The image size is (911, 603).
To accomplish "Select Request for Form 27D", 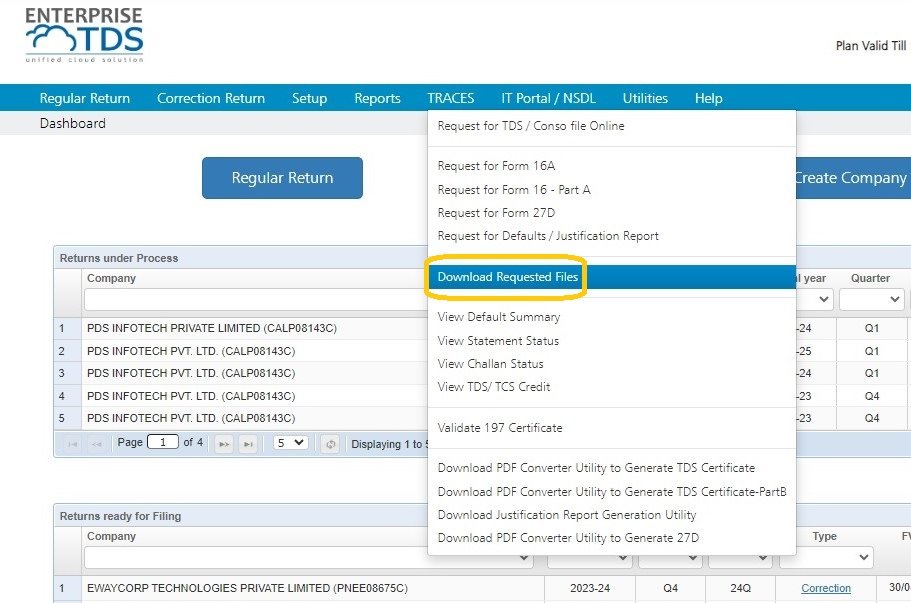I will [496, 213].
